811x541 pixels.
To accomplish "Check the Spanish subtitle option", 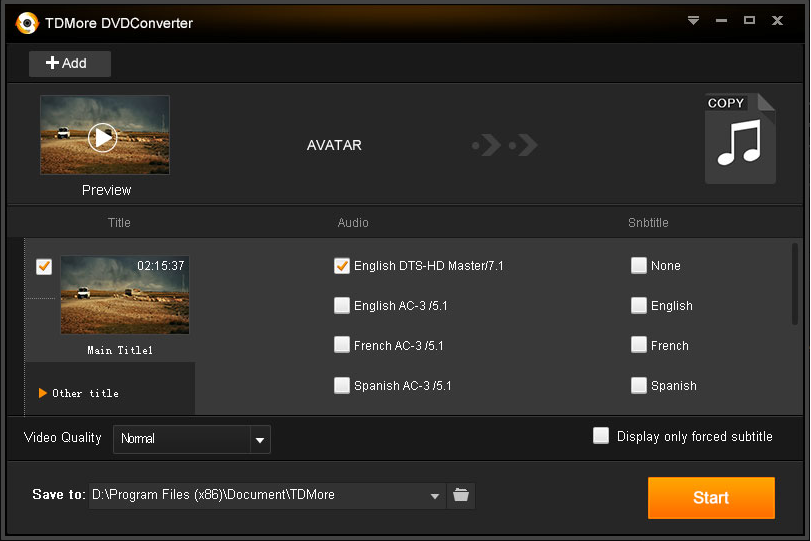I will [639, 385].
